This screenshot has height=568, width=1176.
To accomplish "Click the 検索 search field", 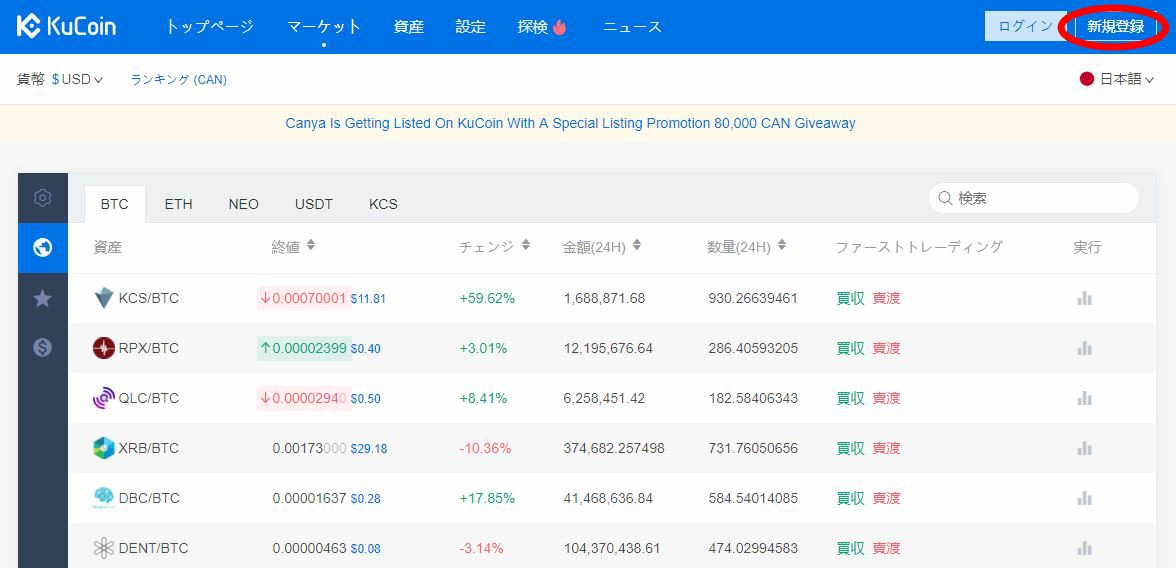I will point(1034,198).
